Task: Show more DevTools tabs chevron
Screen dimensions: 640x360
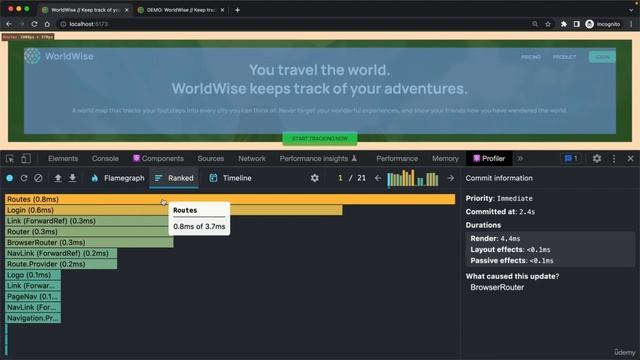Action: pyautogui.click(x=520, y=158)
